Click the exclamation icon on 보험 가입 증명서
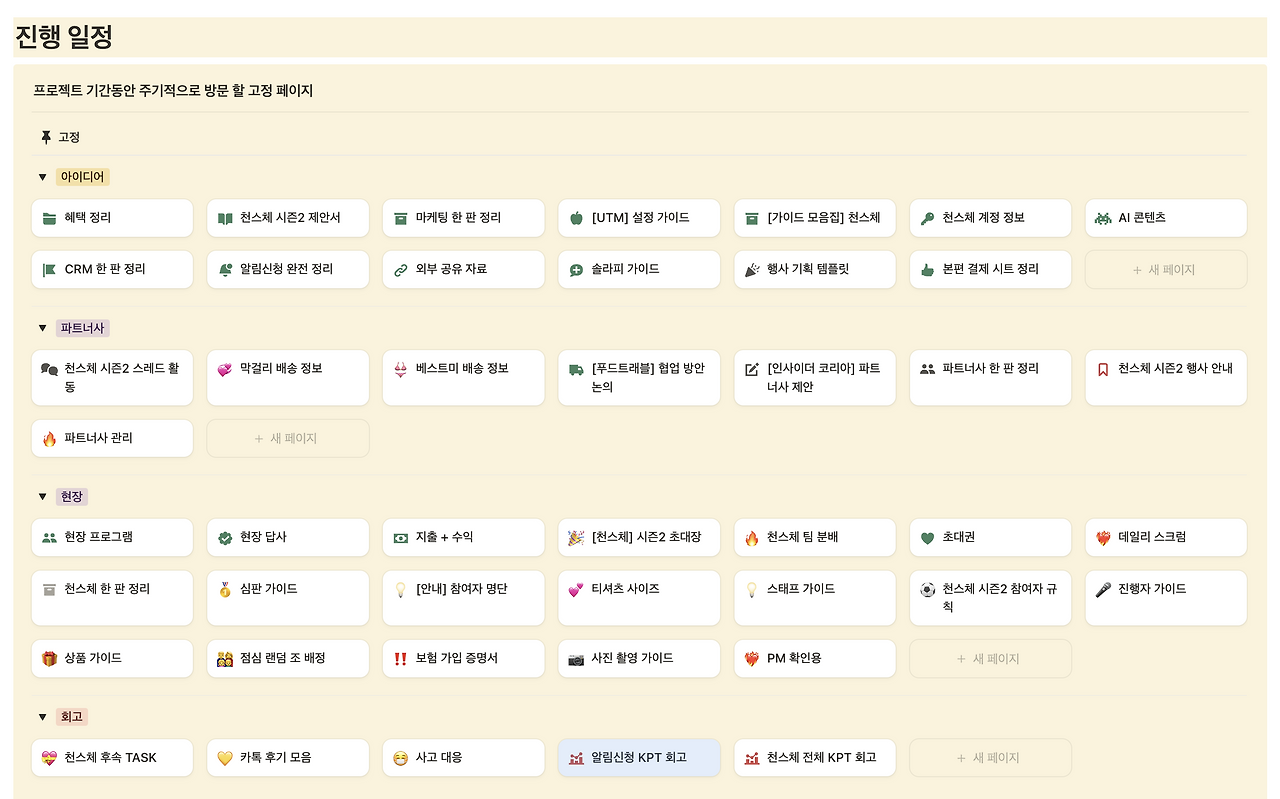1280x799 pixels. tap(399, 658)
